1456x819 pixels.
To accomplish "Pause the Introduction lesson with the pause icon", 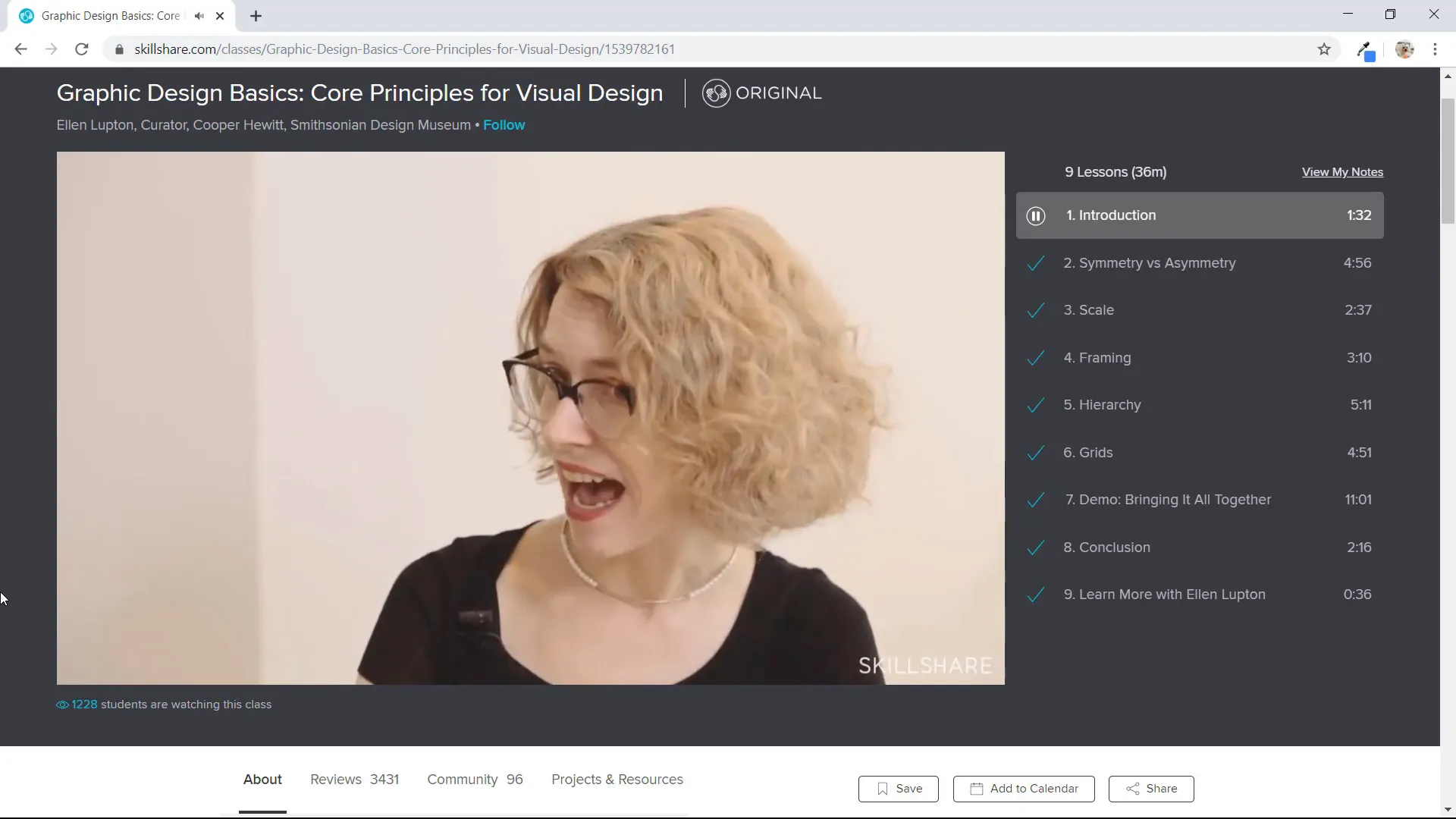I will [x=1036, y=216].
